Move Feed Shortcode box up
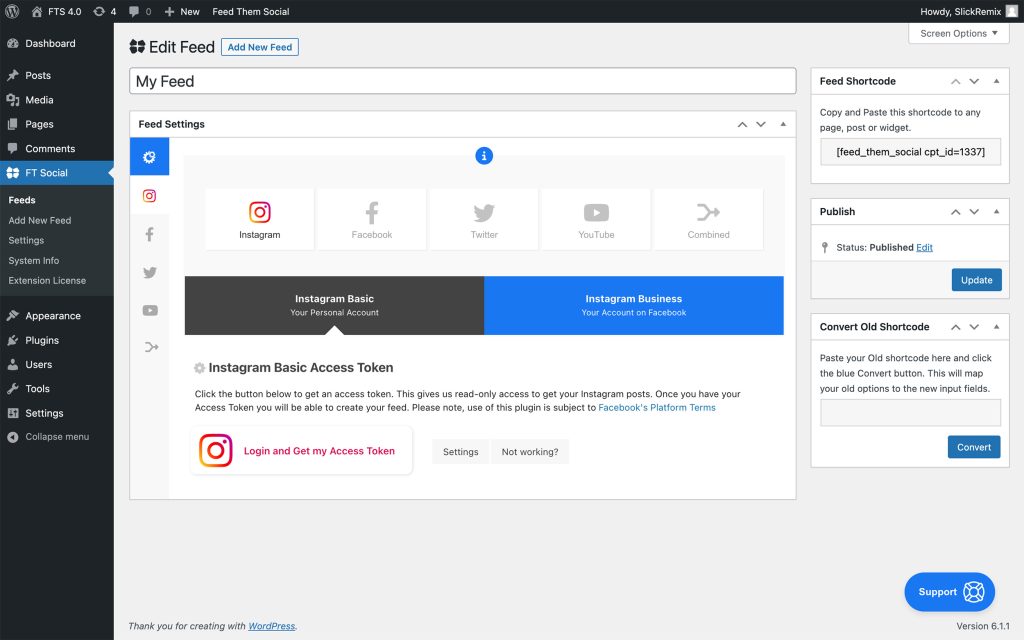The height and width of the screenshot is (640, 1024). [955, 81]
